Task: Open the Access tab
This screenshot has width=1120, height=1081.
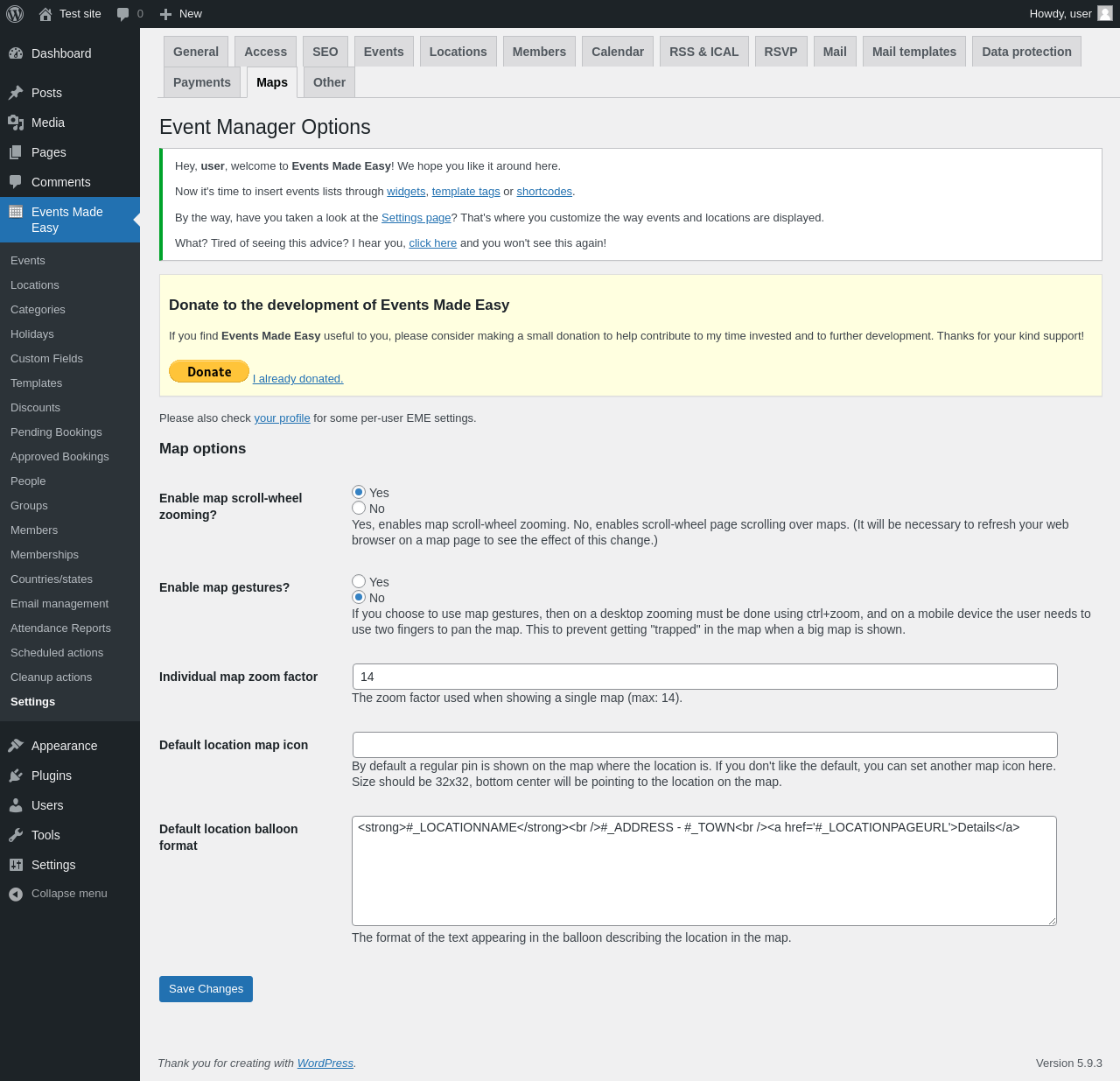Action: click(266, 52)
